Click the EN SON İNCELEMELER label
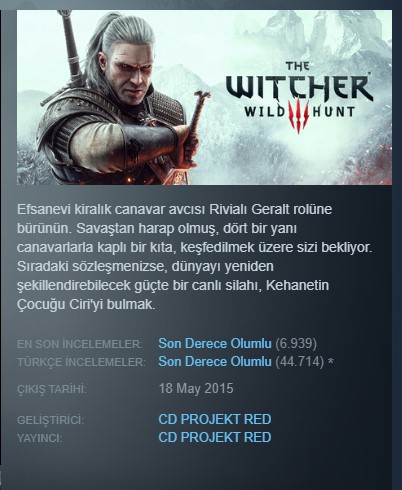 [80, 344]
